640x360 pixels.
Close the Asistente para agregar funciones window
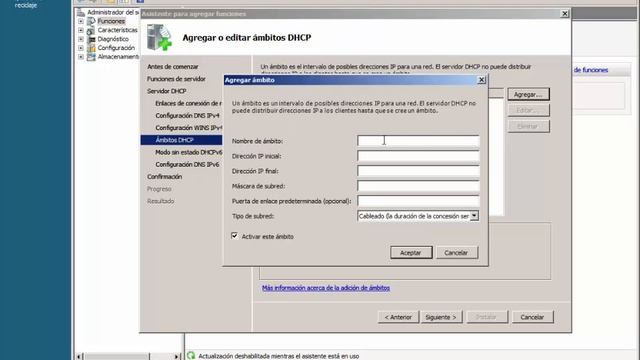564,13
